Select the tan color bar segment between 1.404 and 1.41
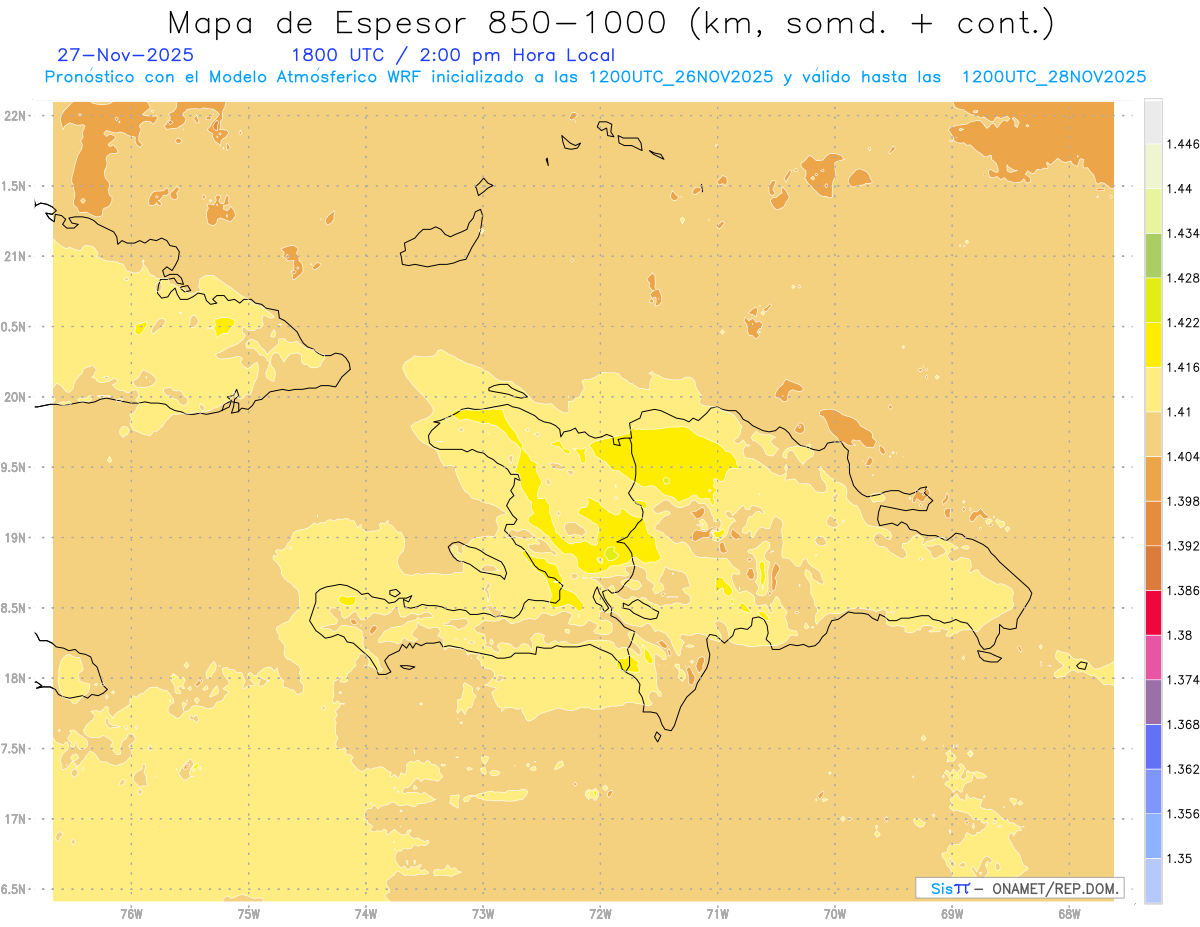Screen dimensions: 1200x927 (x=1153, y=434)
